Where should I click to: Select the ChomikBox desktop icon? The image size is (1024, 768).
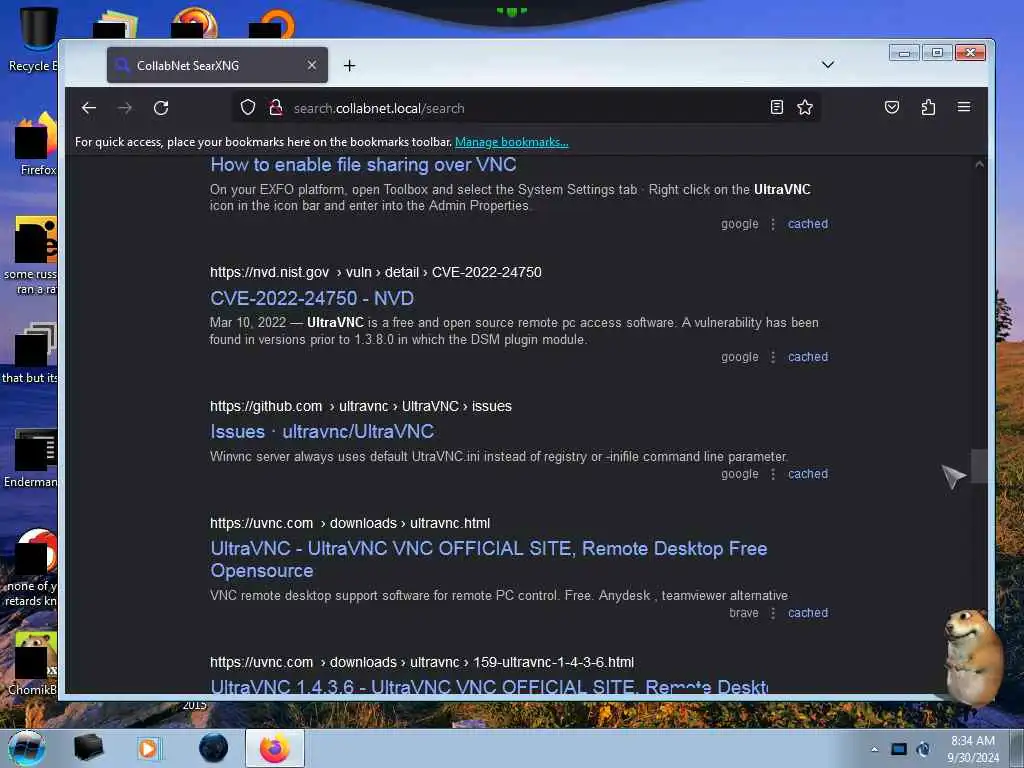[33, 664]
